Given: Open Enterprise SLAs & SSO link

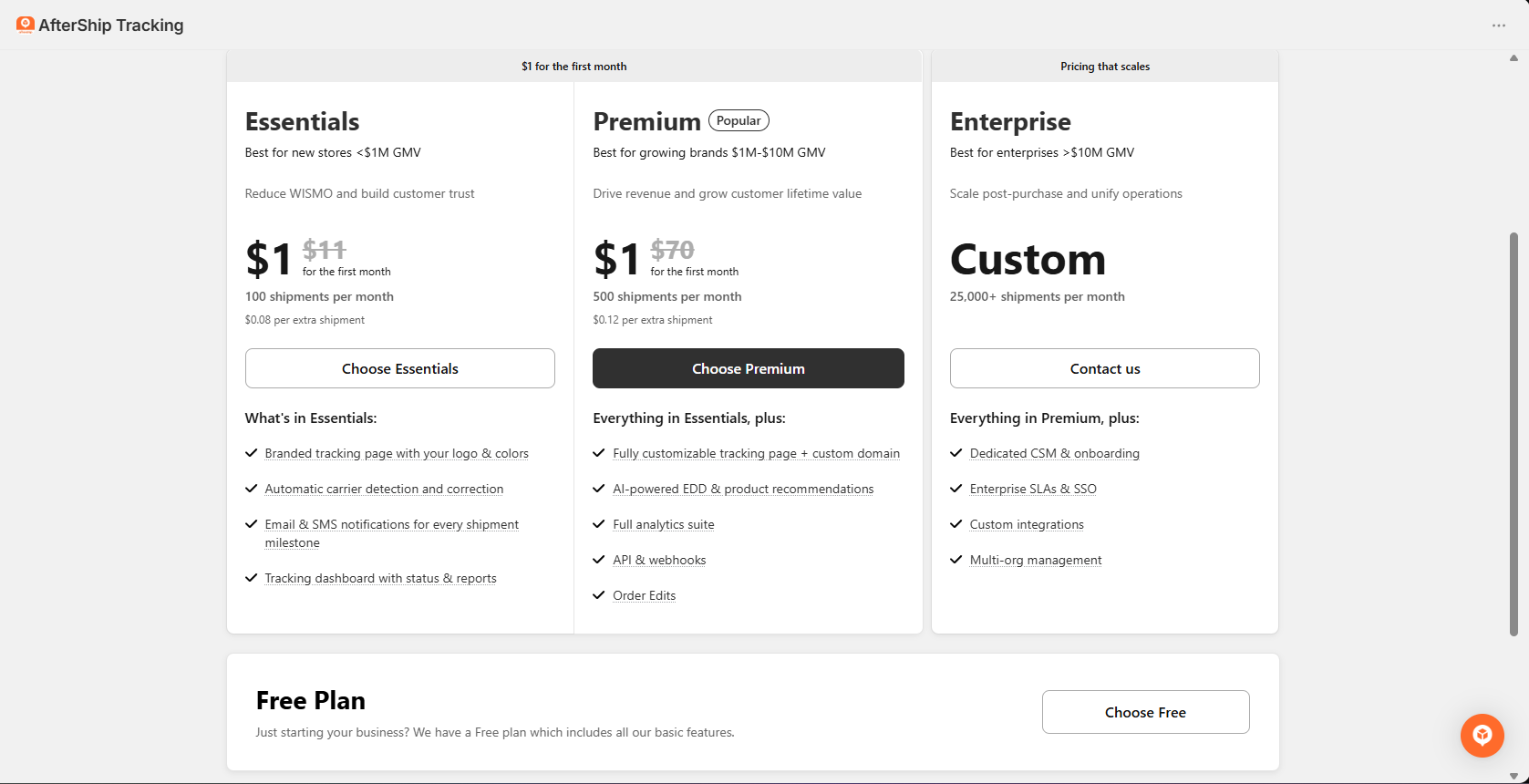Looking at the screenshot, I should click(x=1033, y=489).
